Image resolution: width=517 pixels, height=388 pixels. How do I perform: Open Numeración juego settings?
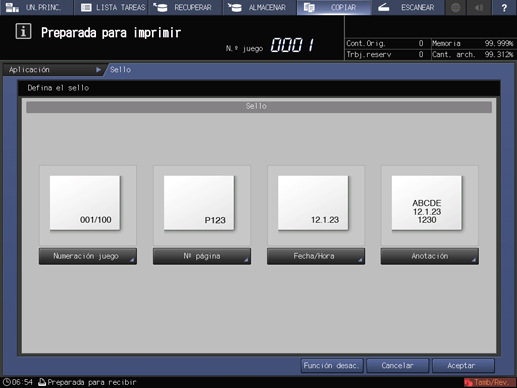point(88,256)
